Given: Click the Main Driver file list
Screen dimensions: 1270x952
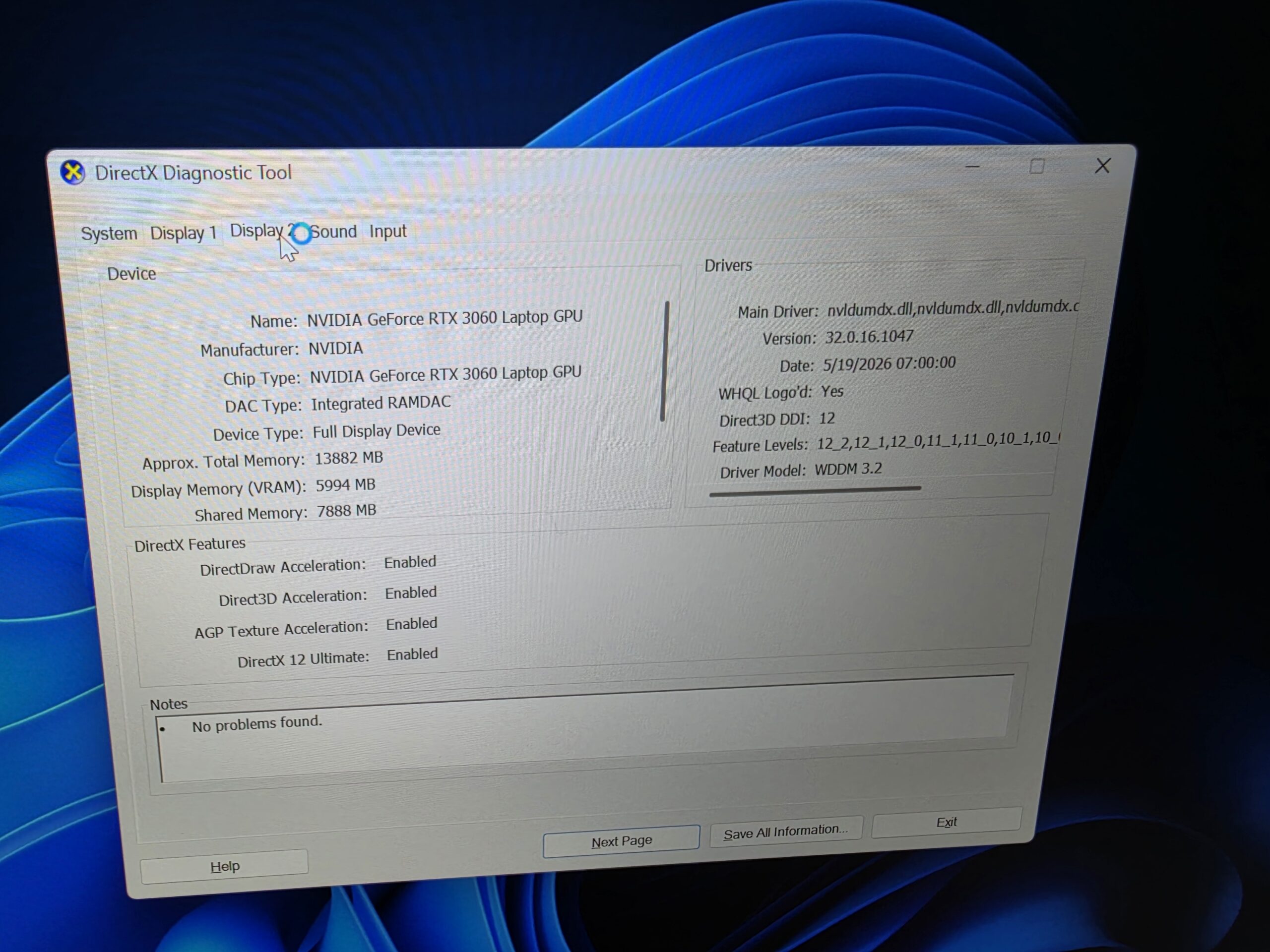Looking at the screenshot, I should point(952,308).
